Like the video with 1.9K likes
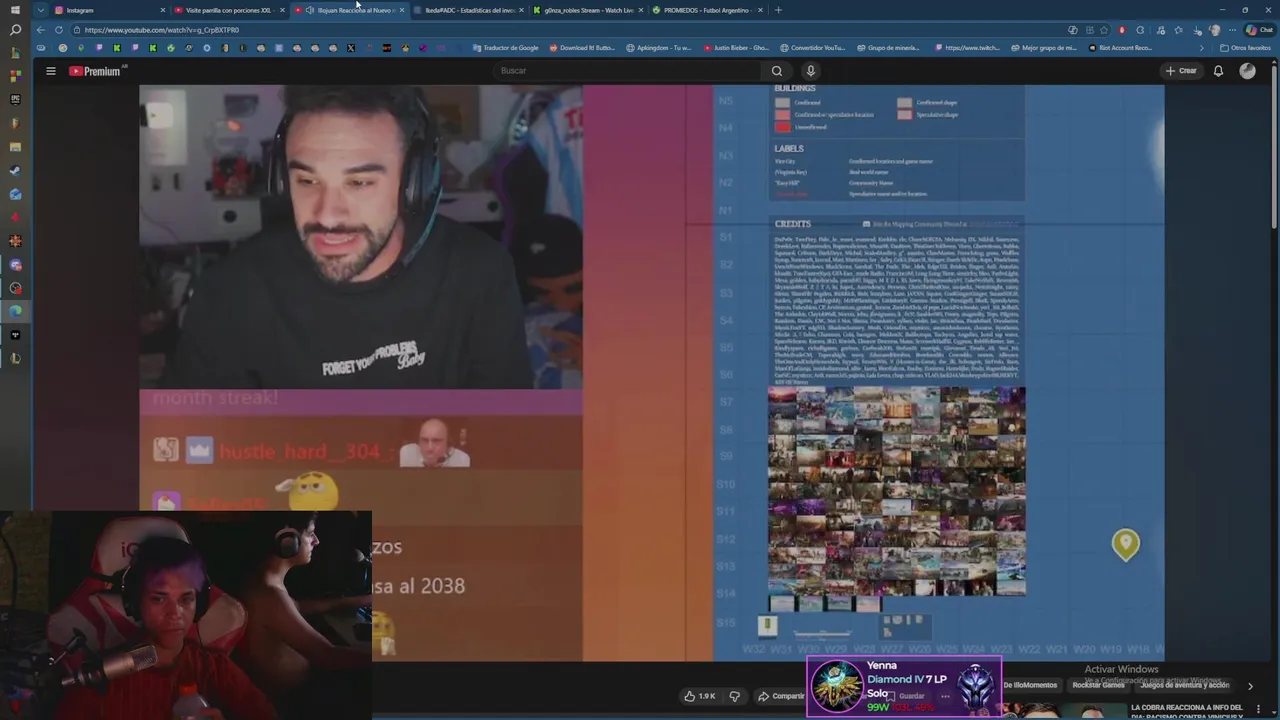 pos(699,696)
